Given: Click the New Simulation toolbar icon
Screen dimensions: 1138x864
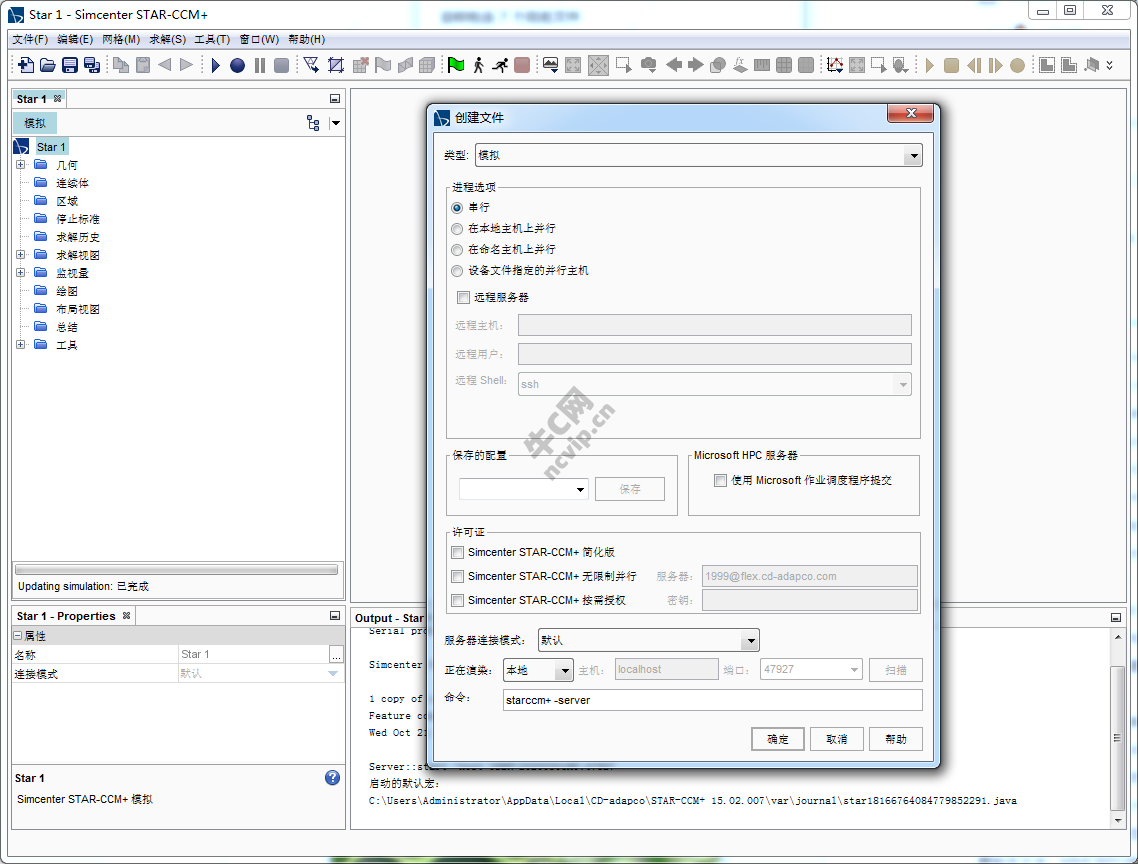Looking at the screenshot, I should tap(25, 65).
